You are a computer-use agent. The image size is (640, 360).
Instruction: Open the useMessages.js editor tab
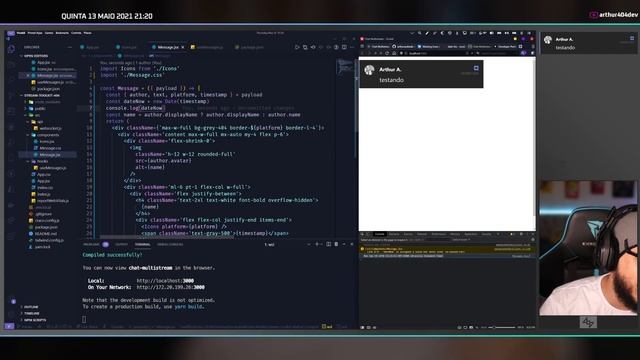pos(207,47)
